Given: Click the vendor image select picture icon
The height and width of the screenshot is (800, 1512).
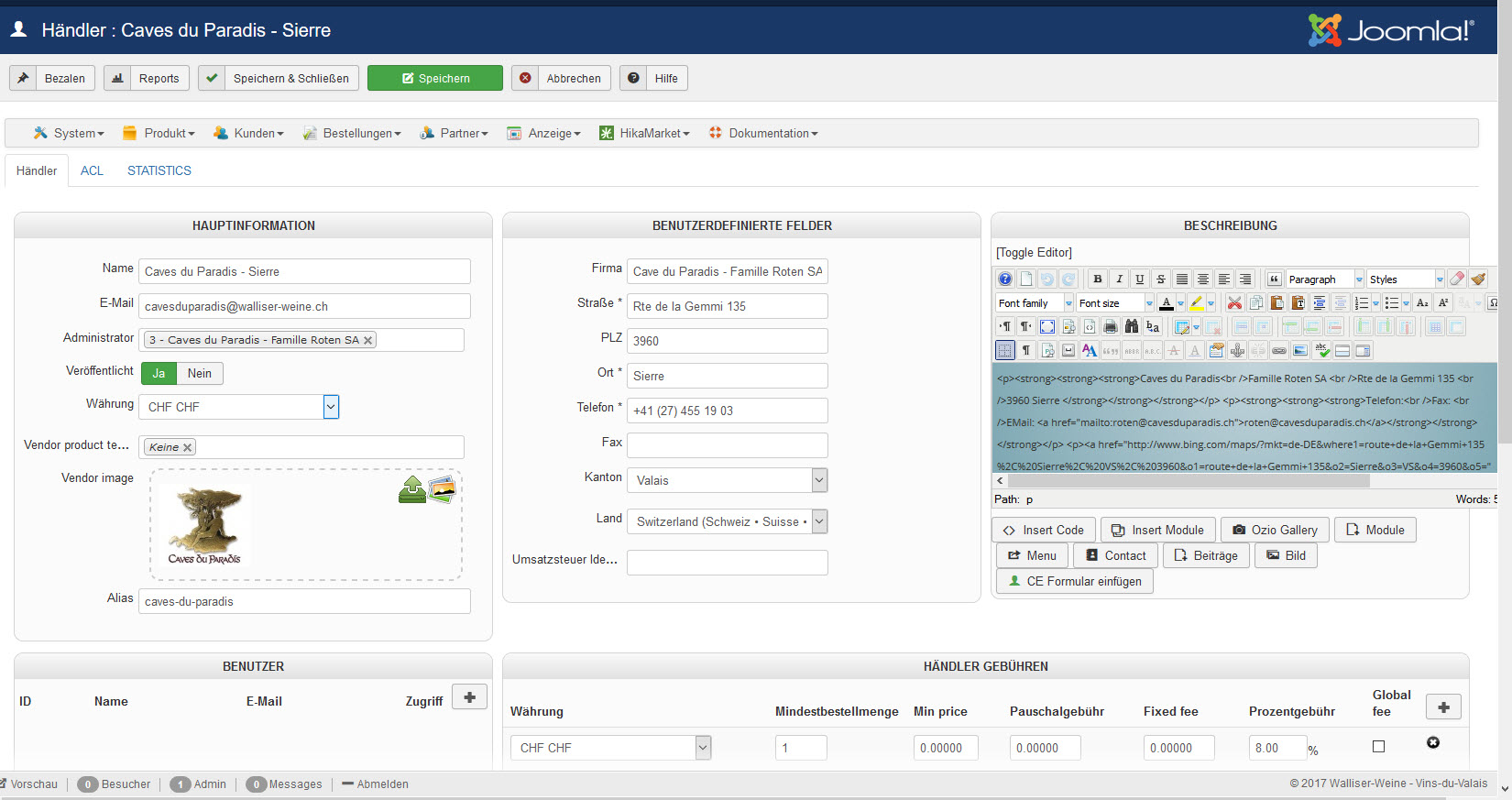Looking at the screenshot, I should pyautogui.click(x=443, y=489).
